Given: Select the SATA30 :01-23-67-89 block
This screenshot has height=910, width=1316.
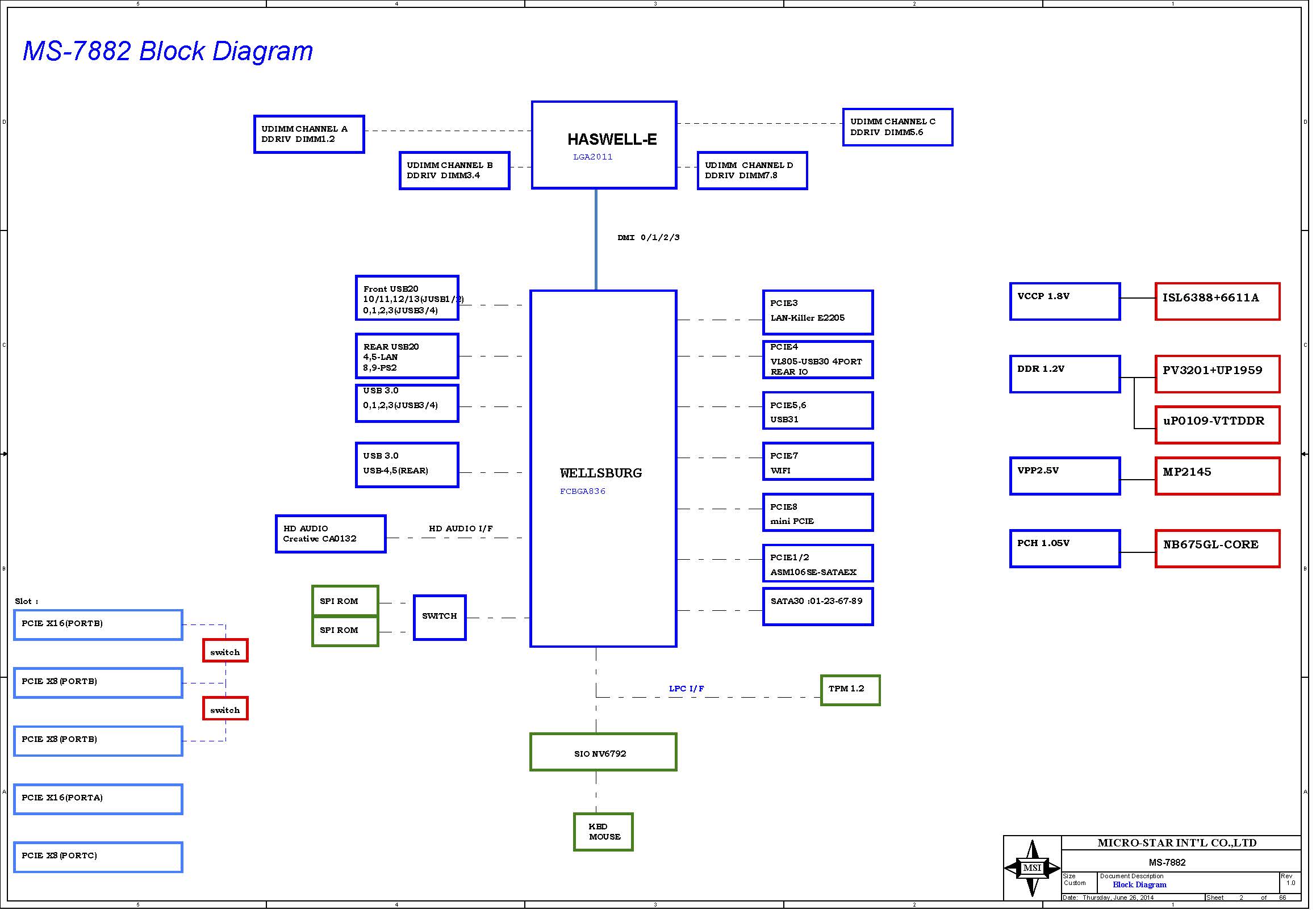Looking at the screenshot, I should 817,607.
